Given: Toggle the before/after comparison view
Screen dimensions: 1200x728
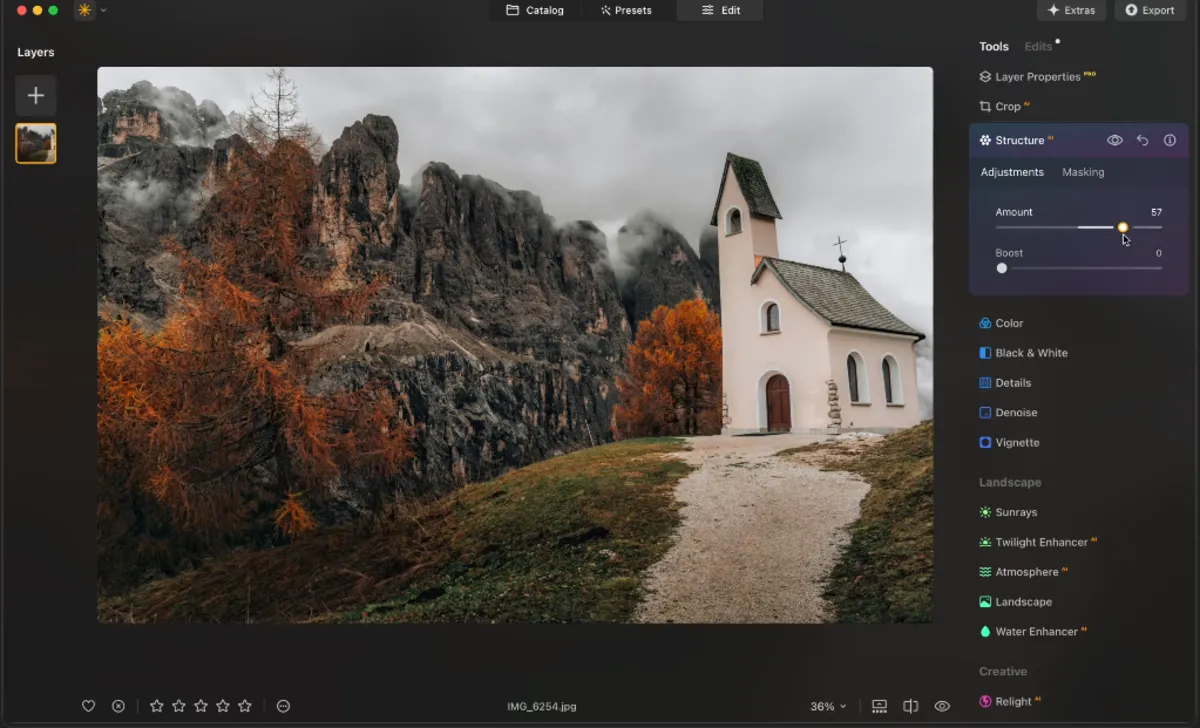Looking at the screenshot, I should coord(911,706).
